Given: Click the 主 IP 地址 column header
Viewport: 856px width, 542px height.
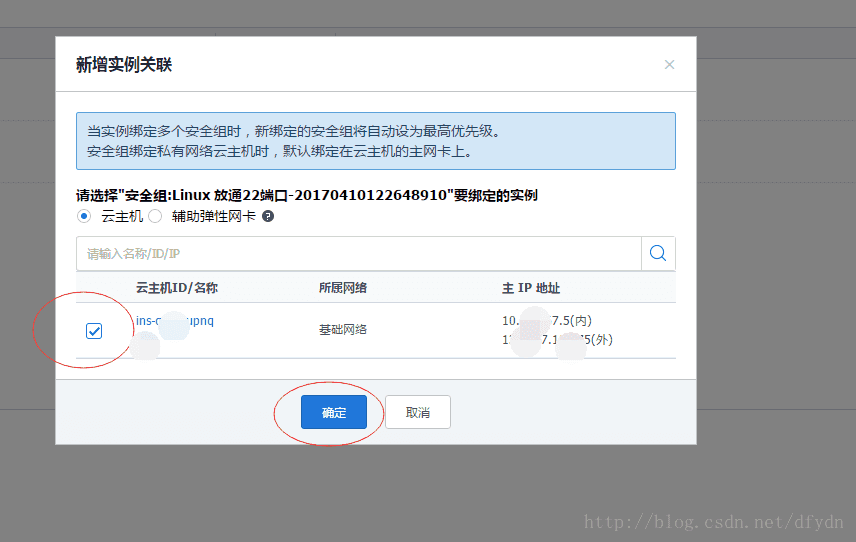Looking at the screenshot, I should click(531, 288).
